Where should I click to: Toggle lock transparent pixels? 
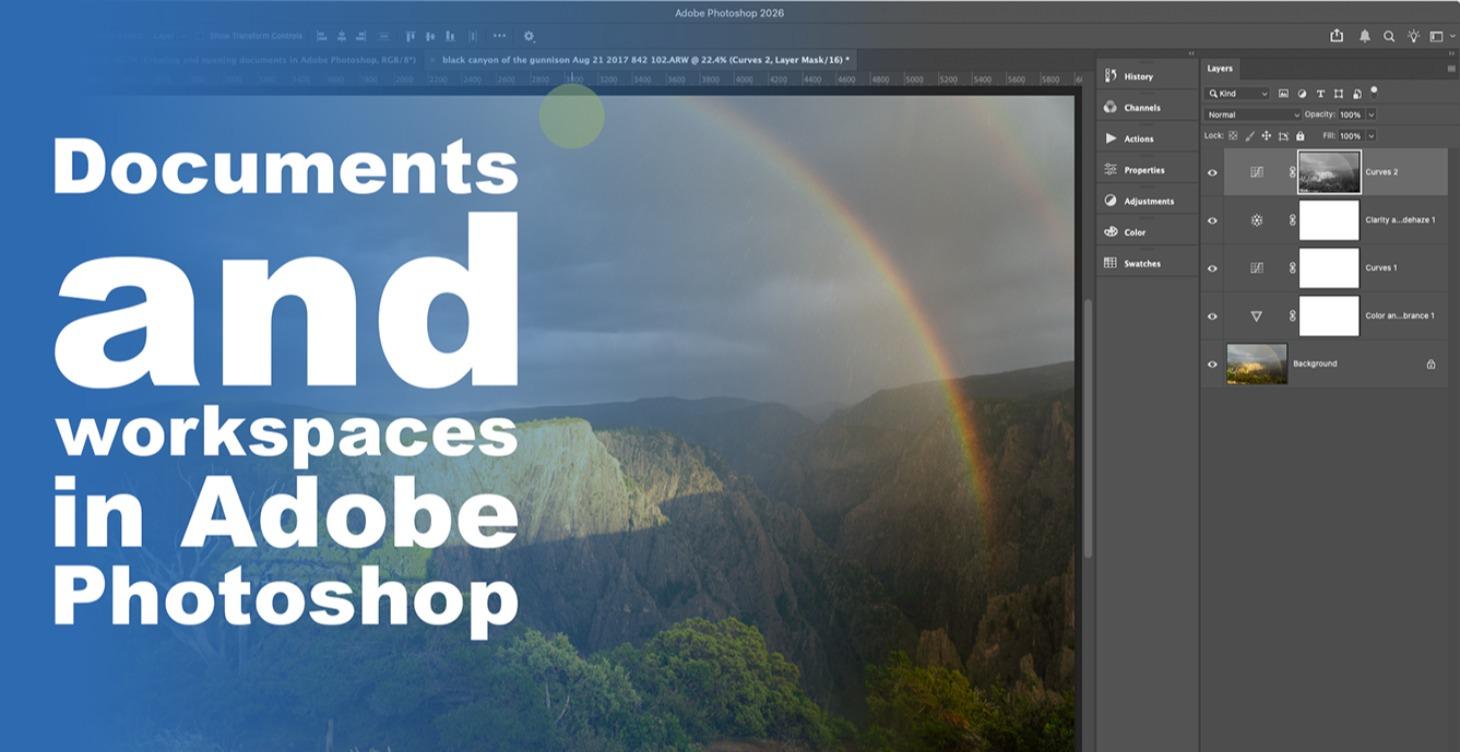coord(1233,136)
